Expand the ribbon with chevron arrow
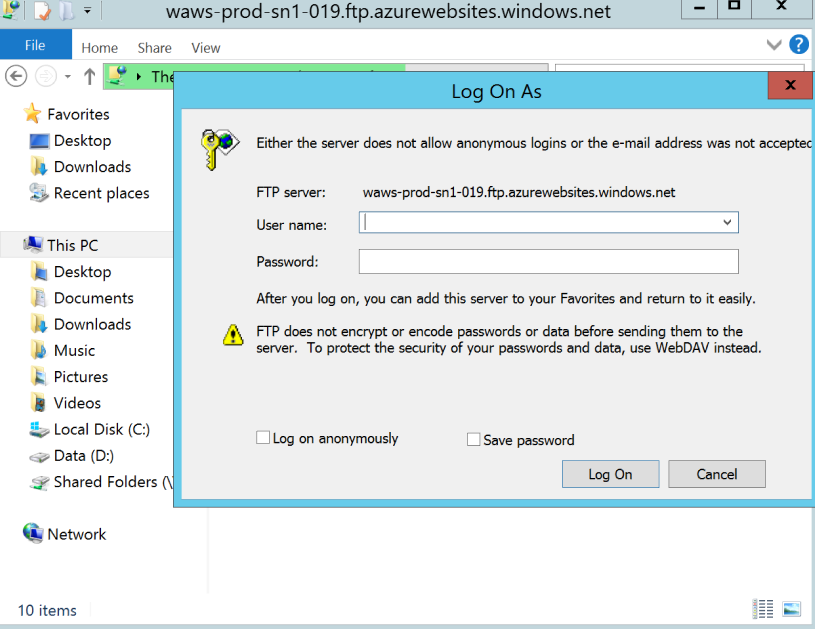 (x=774, y=45)
